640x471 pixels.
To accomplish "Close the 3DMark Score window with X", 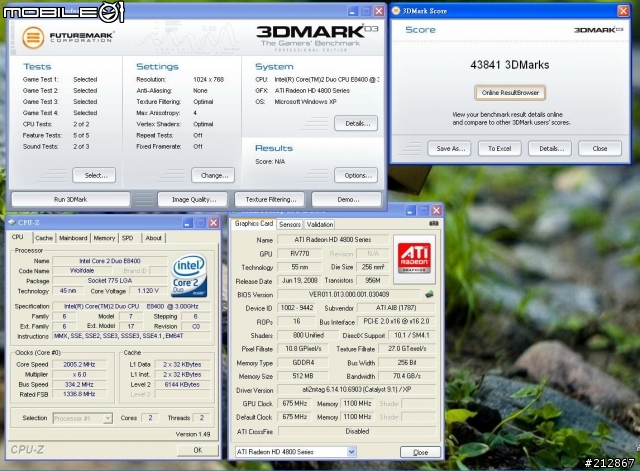I will tap(623, 11).
